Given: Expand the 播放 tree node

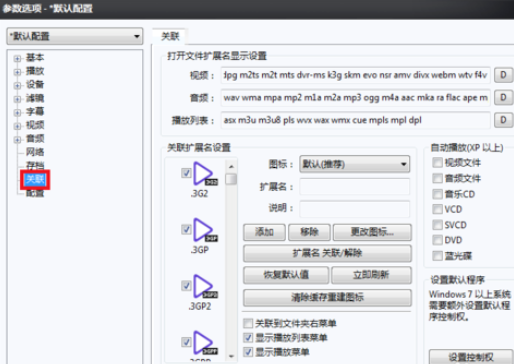Looking at the screenshot, I should pos(17,72).
